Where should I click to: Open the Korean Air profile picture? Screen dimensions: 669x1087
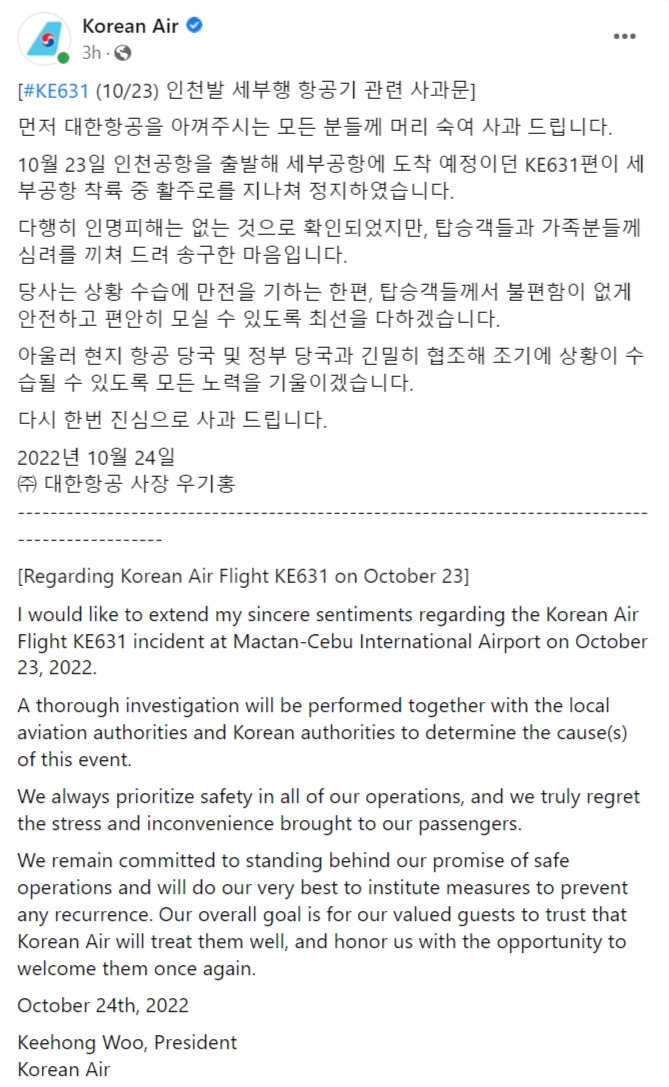44,39
